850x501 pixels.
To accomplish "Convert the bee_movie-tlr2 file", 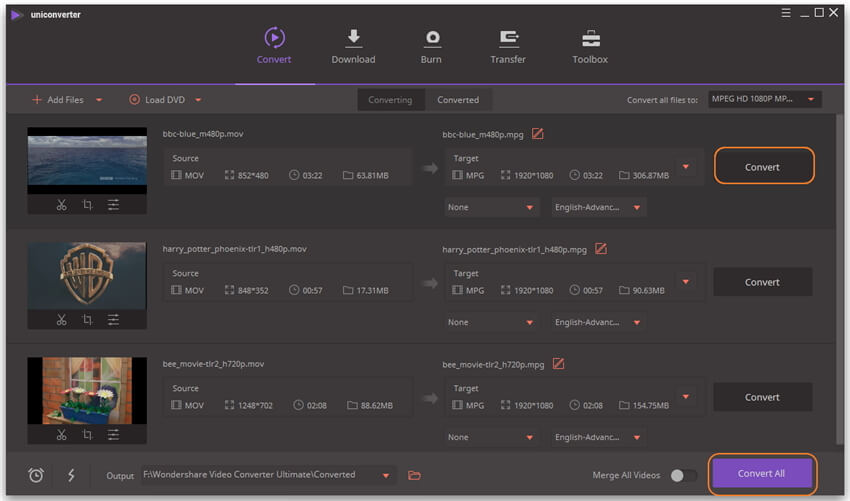I will click(x=763, y=397).
